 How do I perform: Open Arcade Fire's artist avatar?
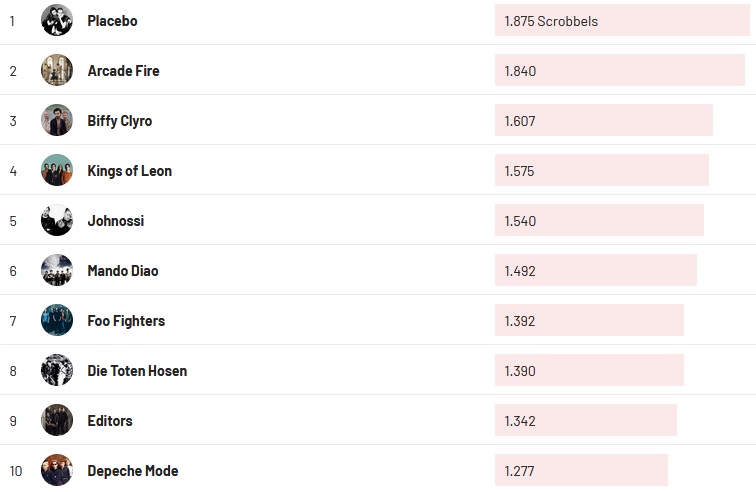57,70
